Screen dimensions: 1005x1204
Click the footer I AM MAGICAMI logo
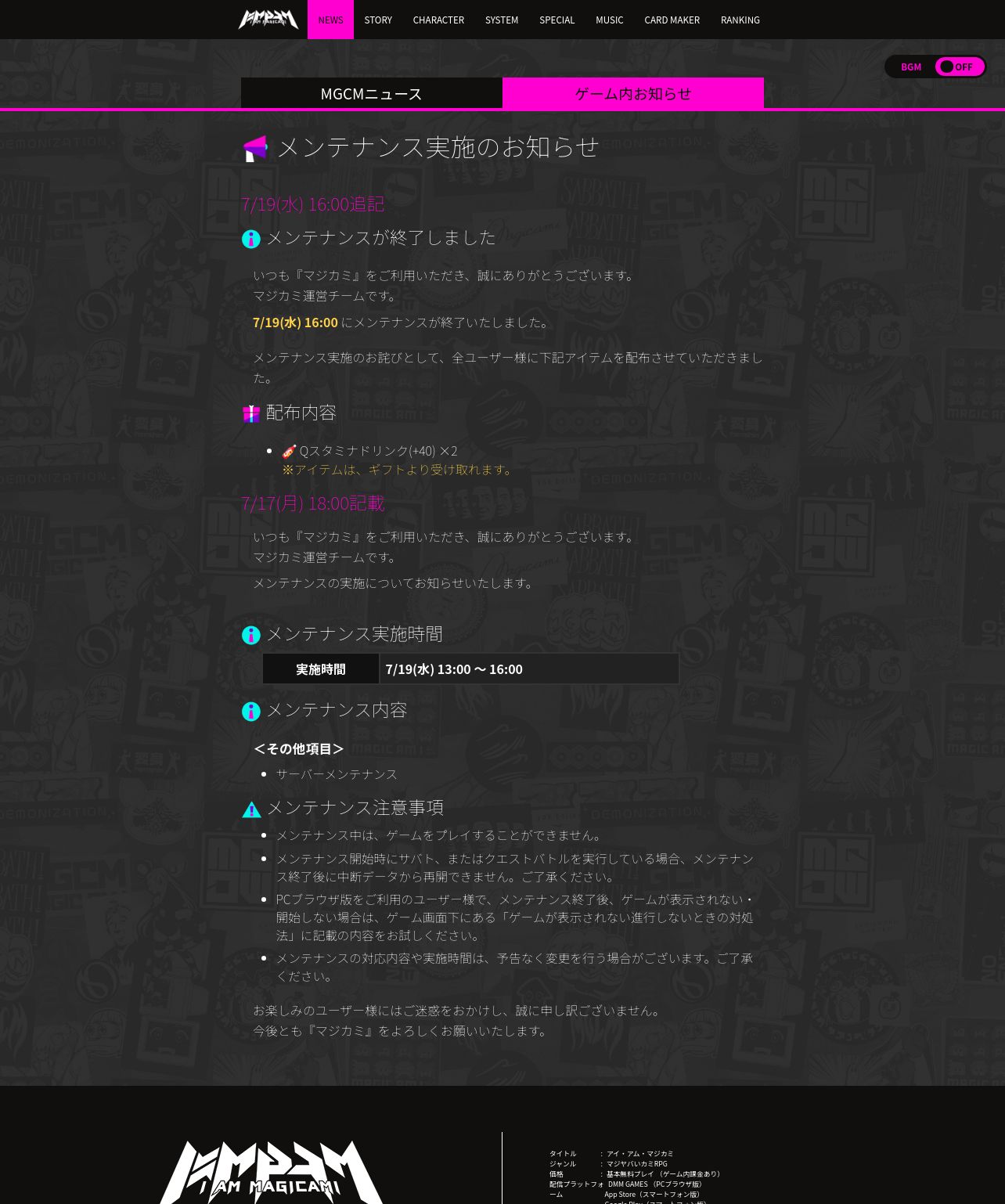tap(272, 1172)
